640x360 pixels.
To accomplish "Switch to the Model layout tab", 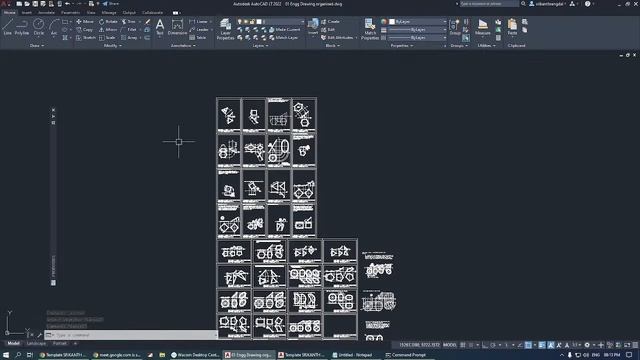I will pyautogui.click(x=13, y=344).
